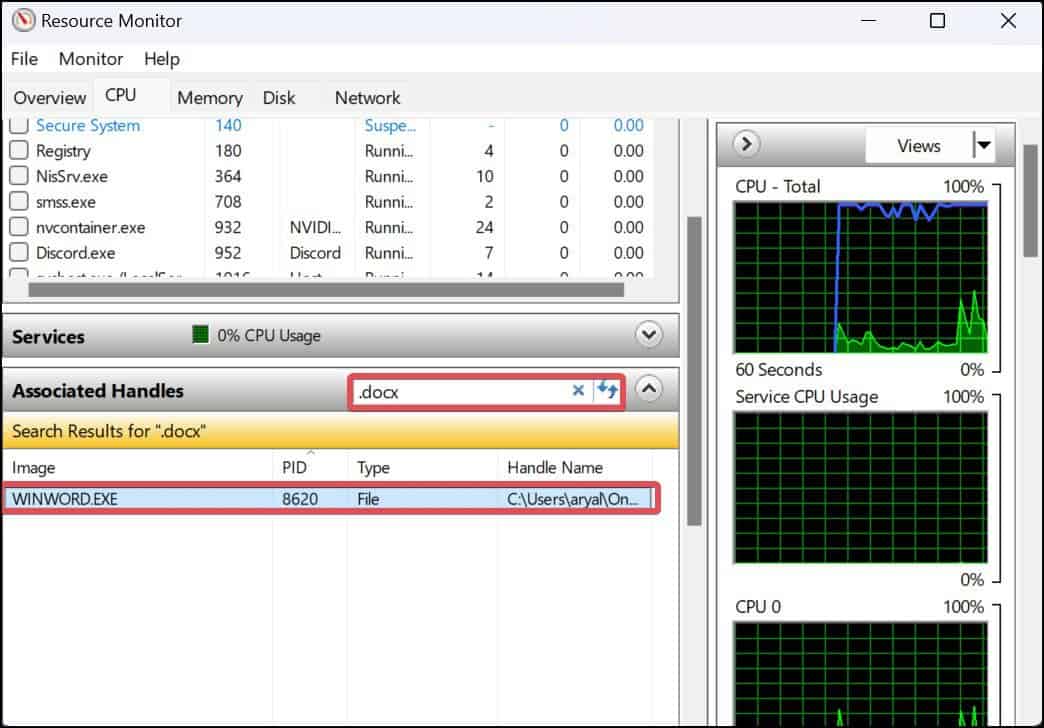Open the File menu
1044x728 pixels.
click(x=24, y=59)
